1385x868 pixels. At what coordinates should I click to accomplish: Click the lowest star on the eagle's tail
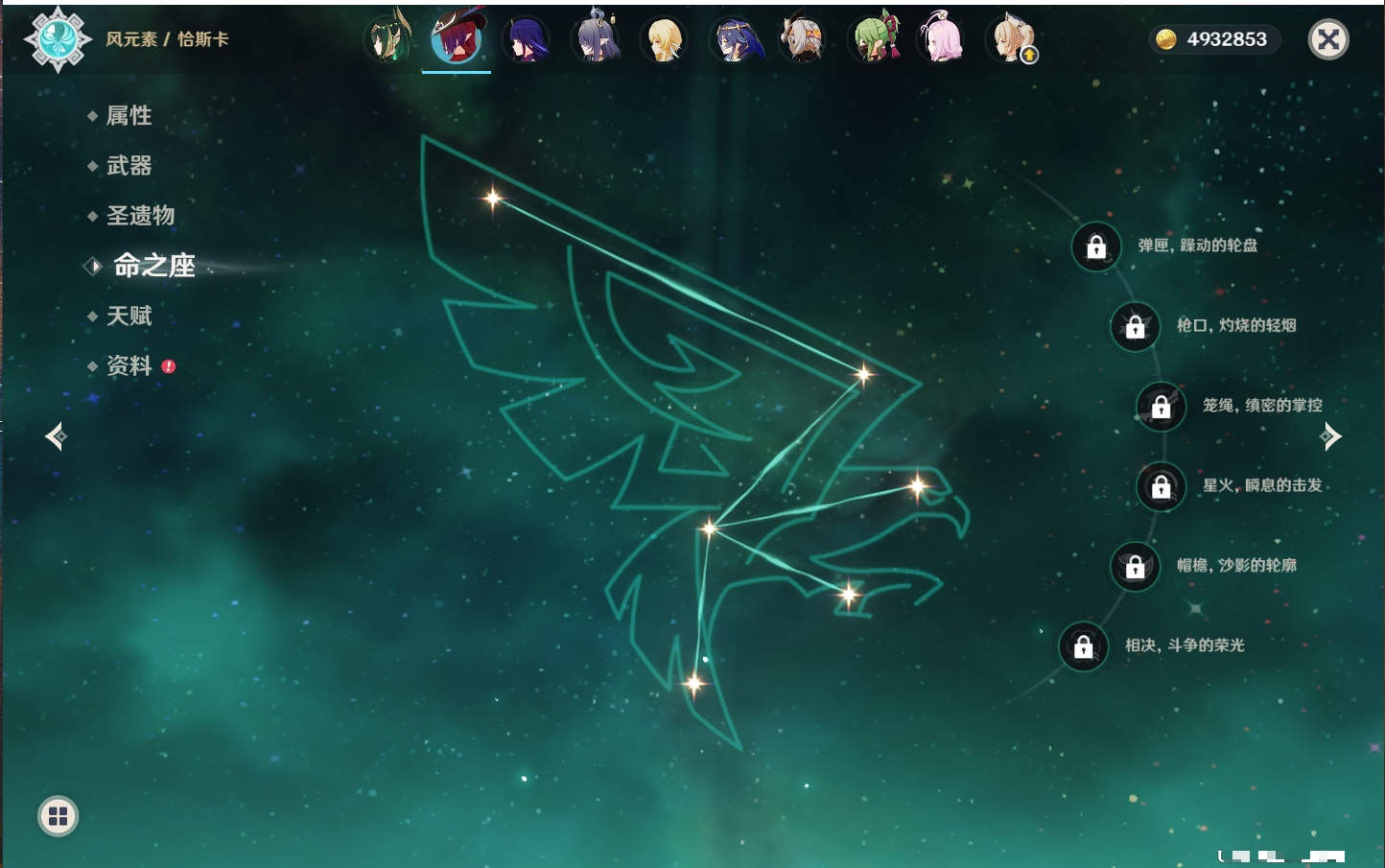click(693, 684)
